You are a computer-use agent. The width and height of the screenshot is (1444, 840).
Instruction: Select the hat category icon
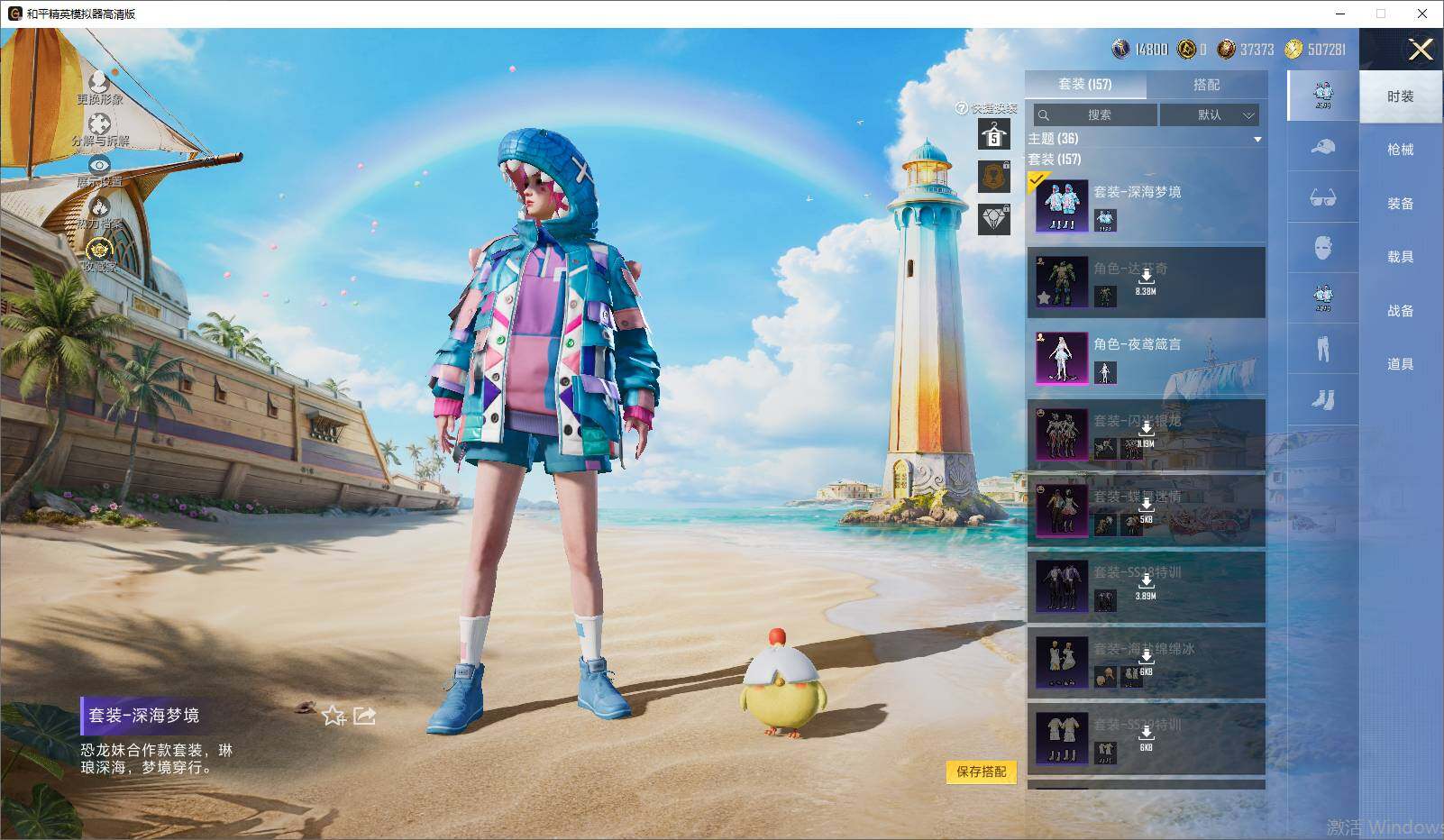pyautogui.click(x=1322, y=146)
